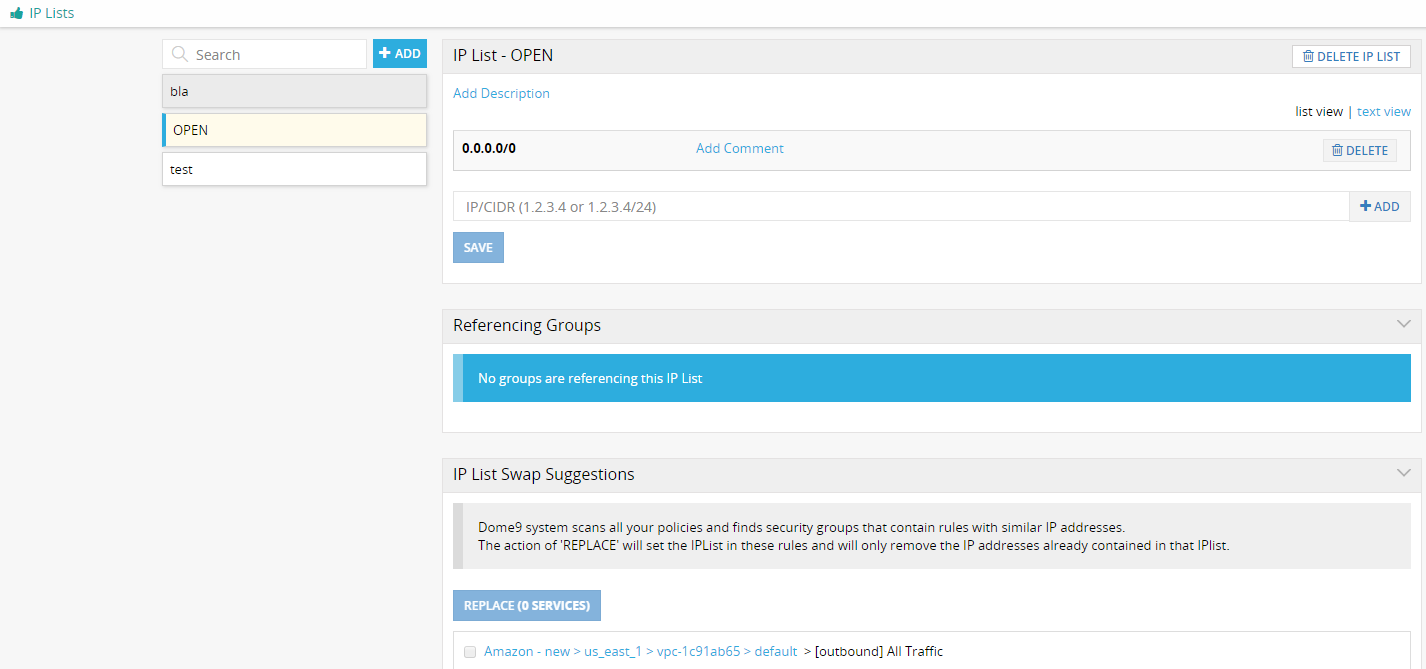
Task: Collapse the Referencing Groups panel
Action: [x=1404, y=325]
